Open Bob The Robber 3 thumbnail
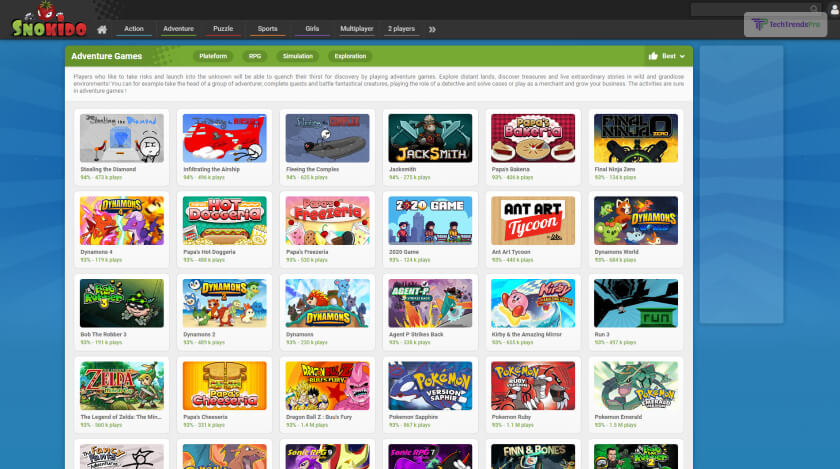The image size is (840, 469). [x=122, y=303]
